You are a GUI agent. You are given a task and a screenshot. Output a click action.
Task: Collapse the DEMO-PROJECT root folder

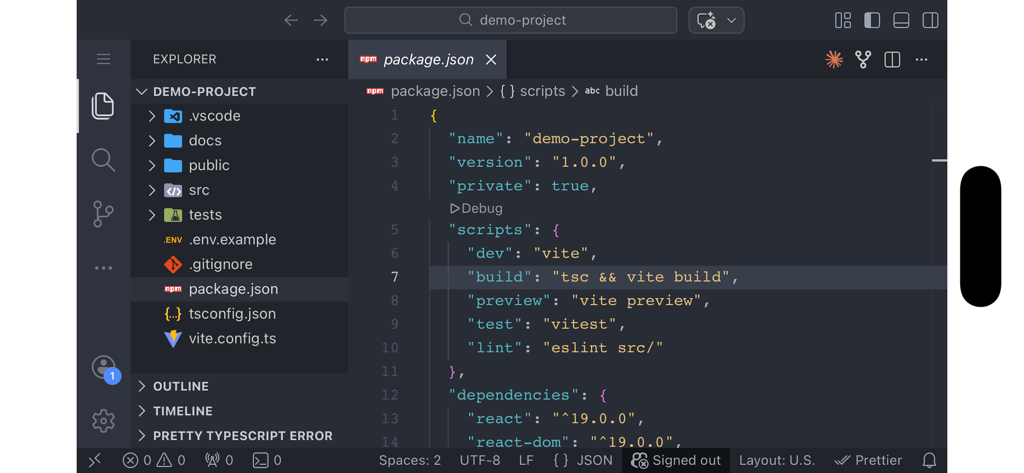(239, 91)
